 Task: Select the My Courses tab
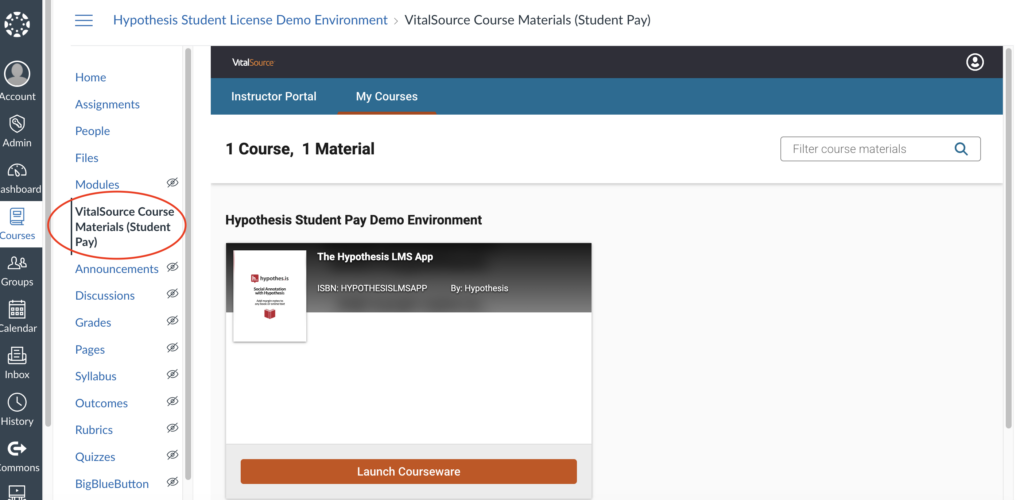coord(387,97)
